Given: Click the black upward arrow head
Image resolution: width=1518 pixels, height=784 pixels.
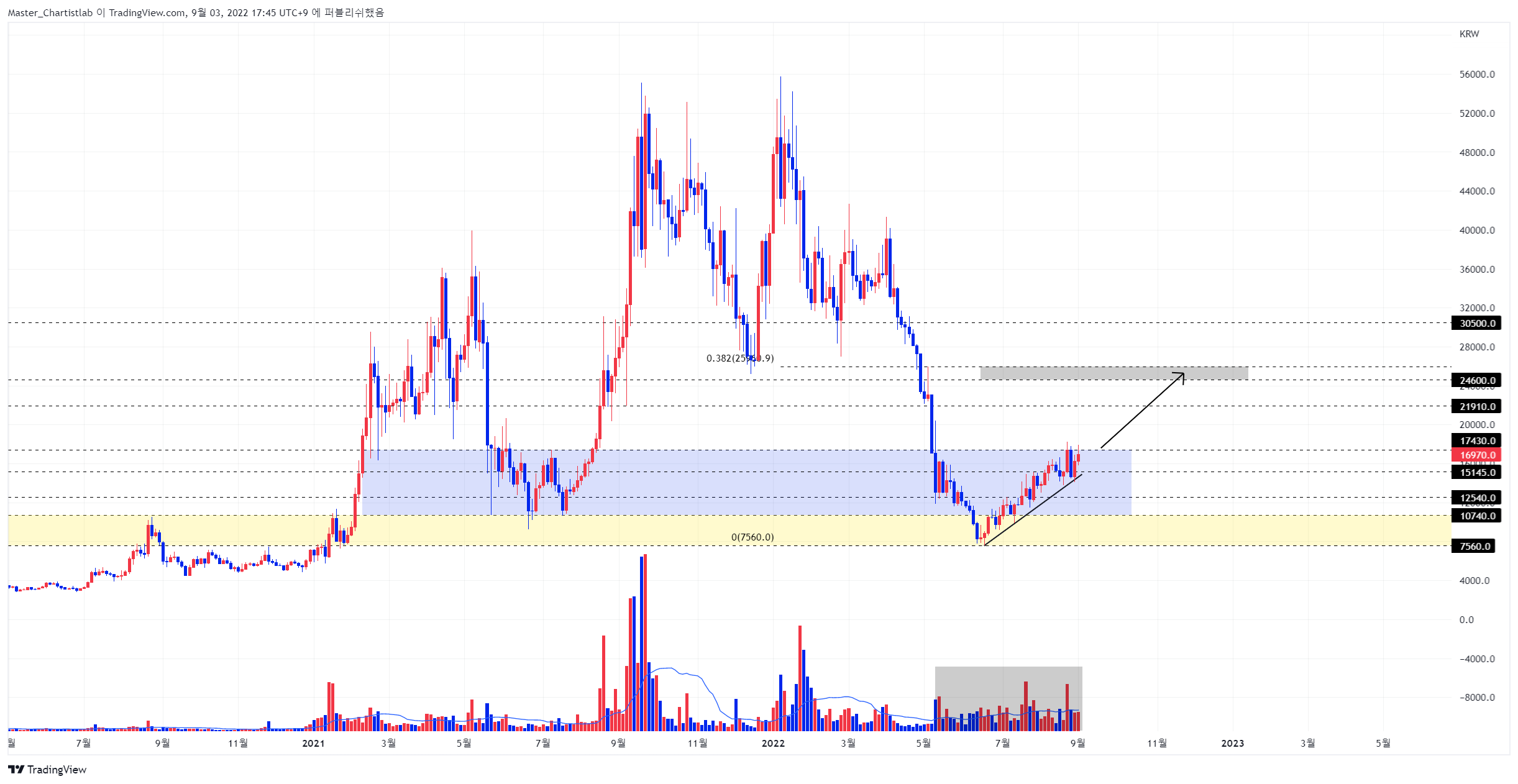Looking at the screenshot, I should point(1179,376).
